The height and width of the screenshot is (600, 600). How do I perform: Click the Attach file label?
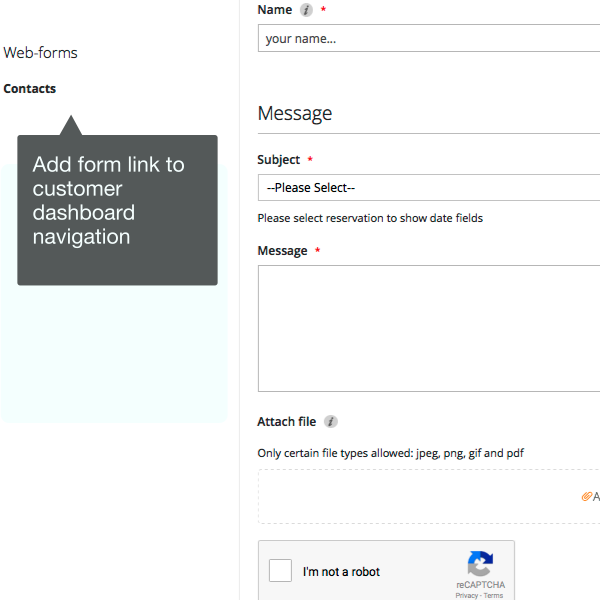pyautogui.click(x=286, y=421)
